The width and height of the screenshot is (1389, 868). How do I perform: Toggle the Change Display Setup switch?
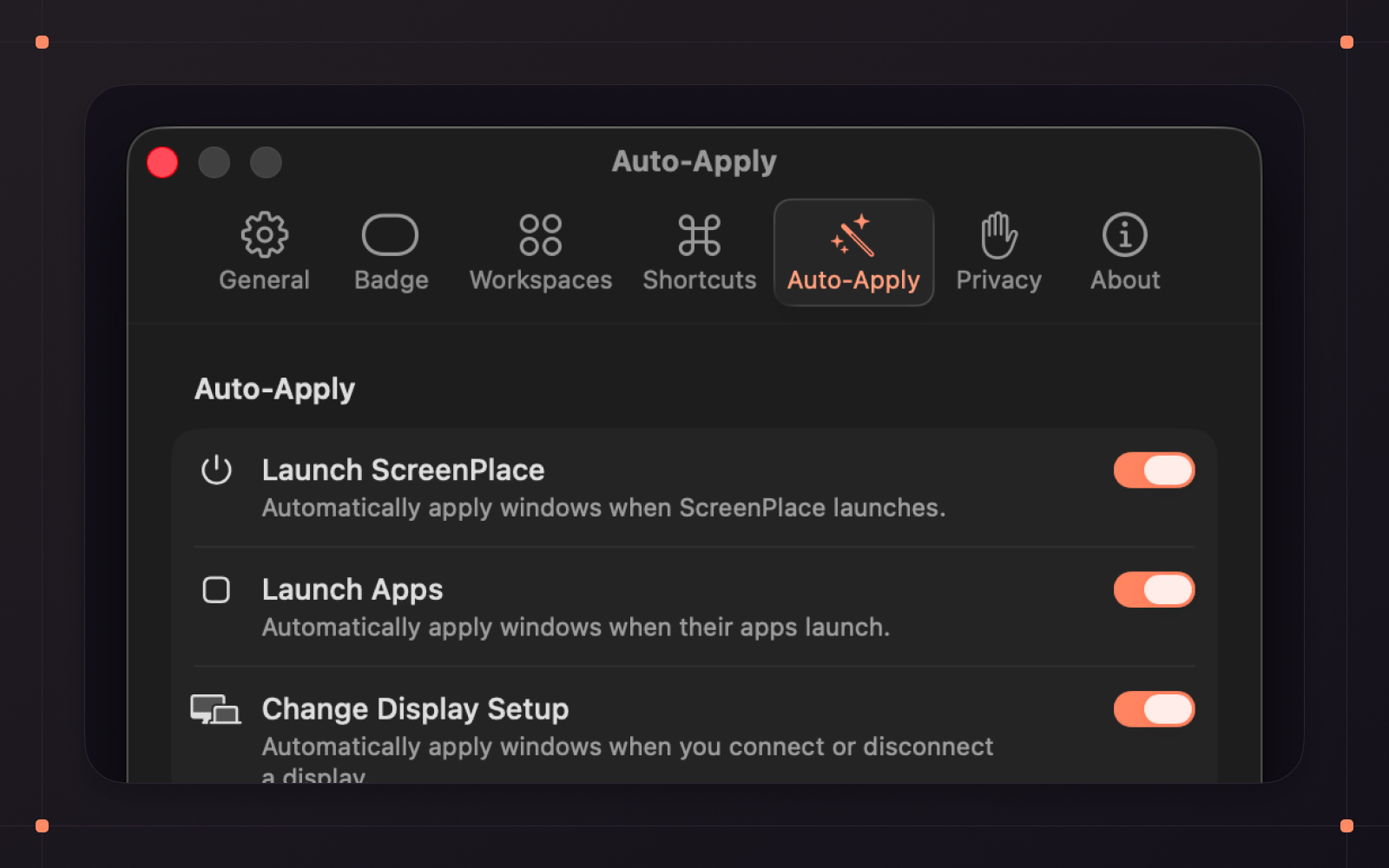point(1154,709)
